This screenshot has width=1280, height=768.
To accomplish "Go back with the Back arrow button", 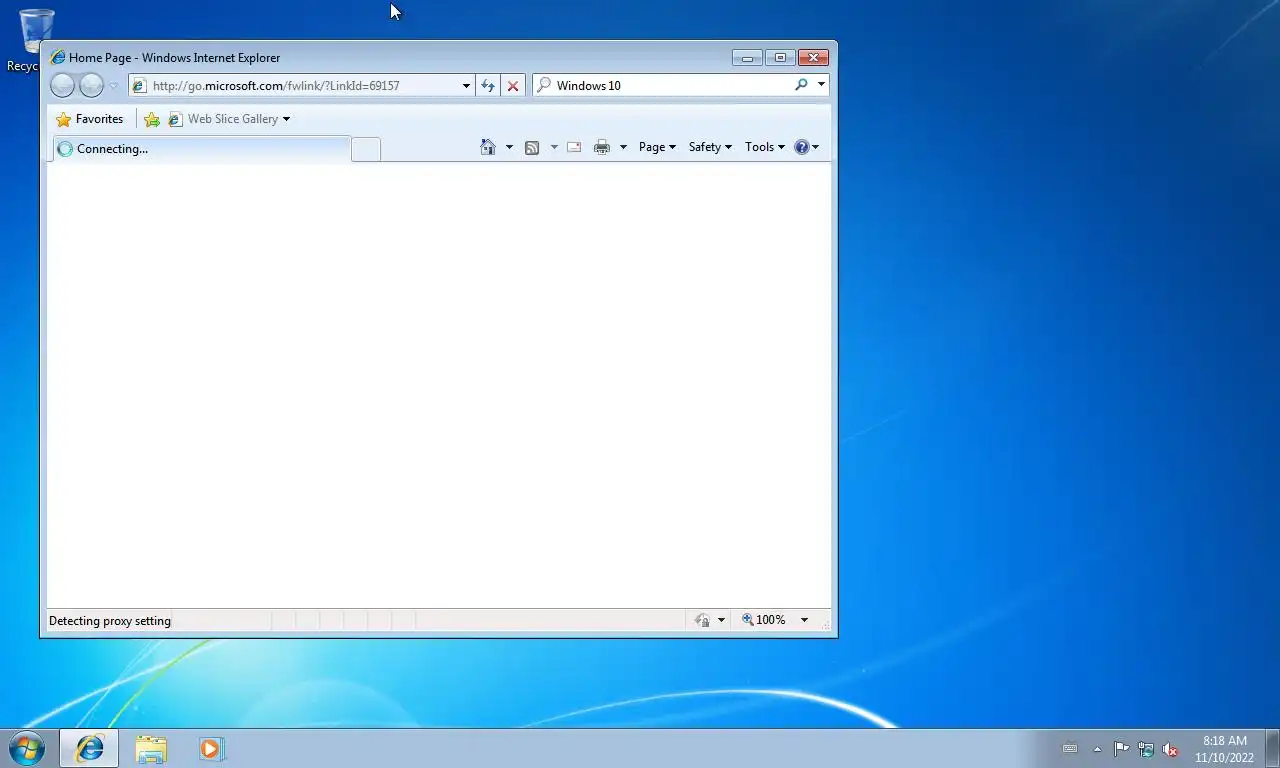I will (x=62, y=86).
